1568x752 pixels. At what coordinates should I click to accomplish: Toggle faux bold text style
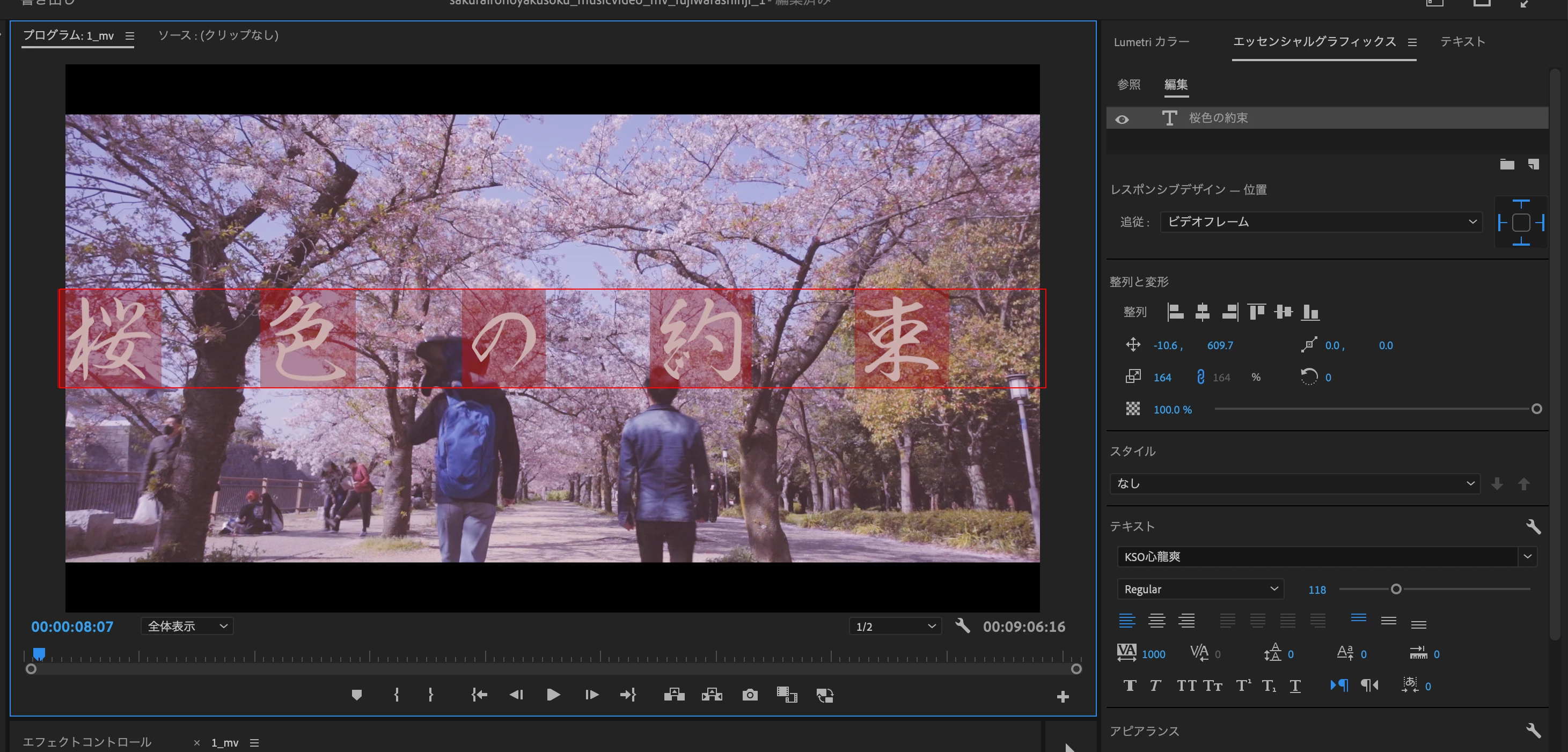1130,685
